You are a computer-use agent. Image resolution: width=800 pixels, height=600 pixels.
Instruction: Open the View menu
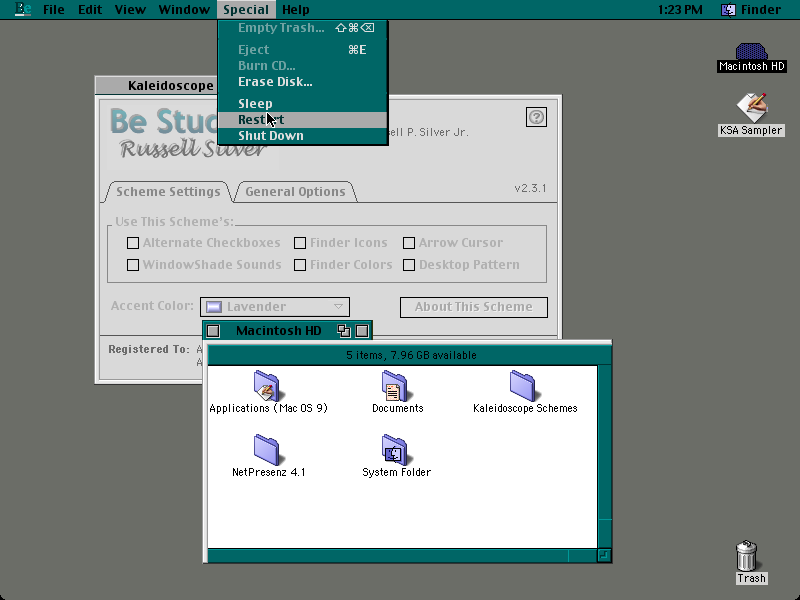[130, 9]
